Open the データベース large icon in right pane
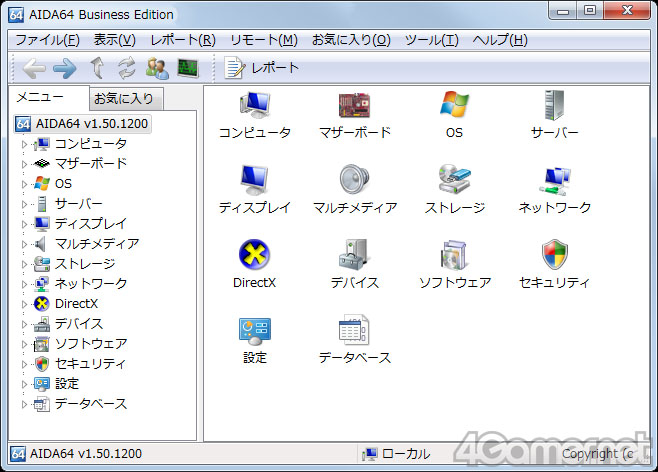This screenshot has height=472, width=658. tap(355, 330)
